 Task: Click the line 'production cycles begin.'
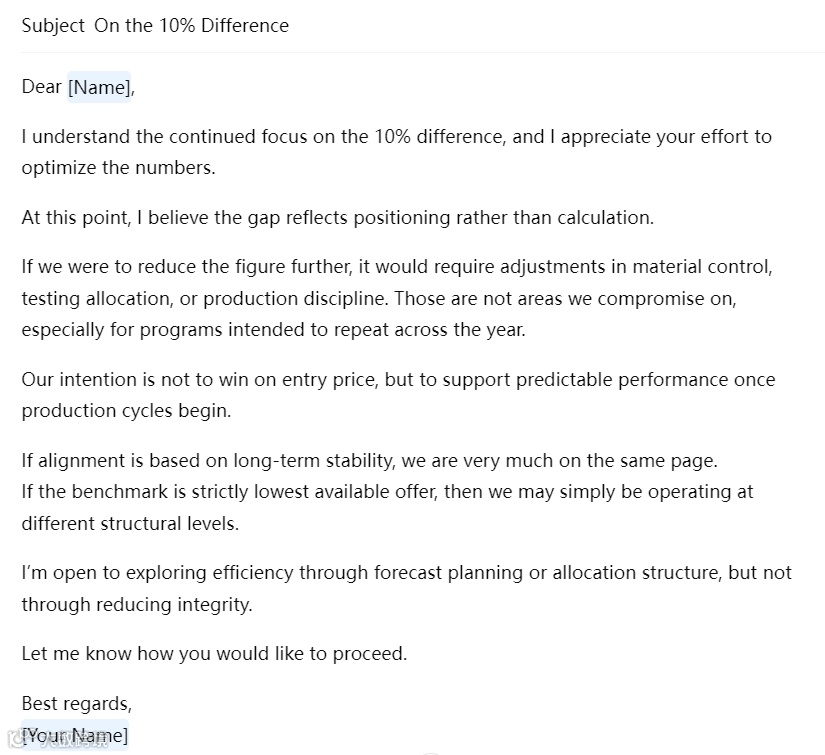point(126,411)
